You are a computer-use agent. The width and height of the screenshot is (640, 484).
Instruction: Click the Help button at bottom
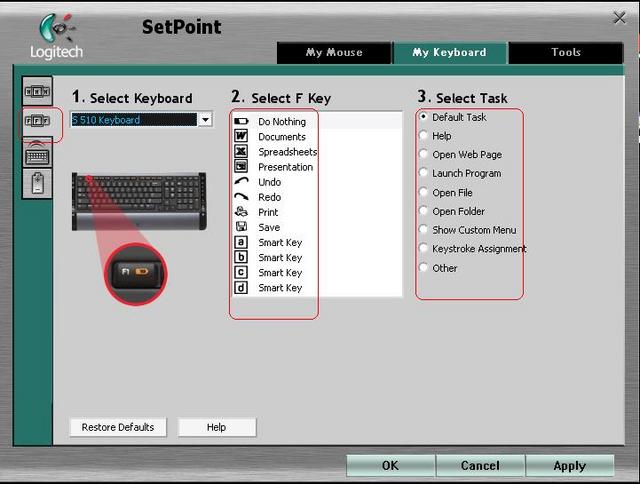pyautogui.click(x=217, y=427)
